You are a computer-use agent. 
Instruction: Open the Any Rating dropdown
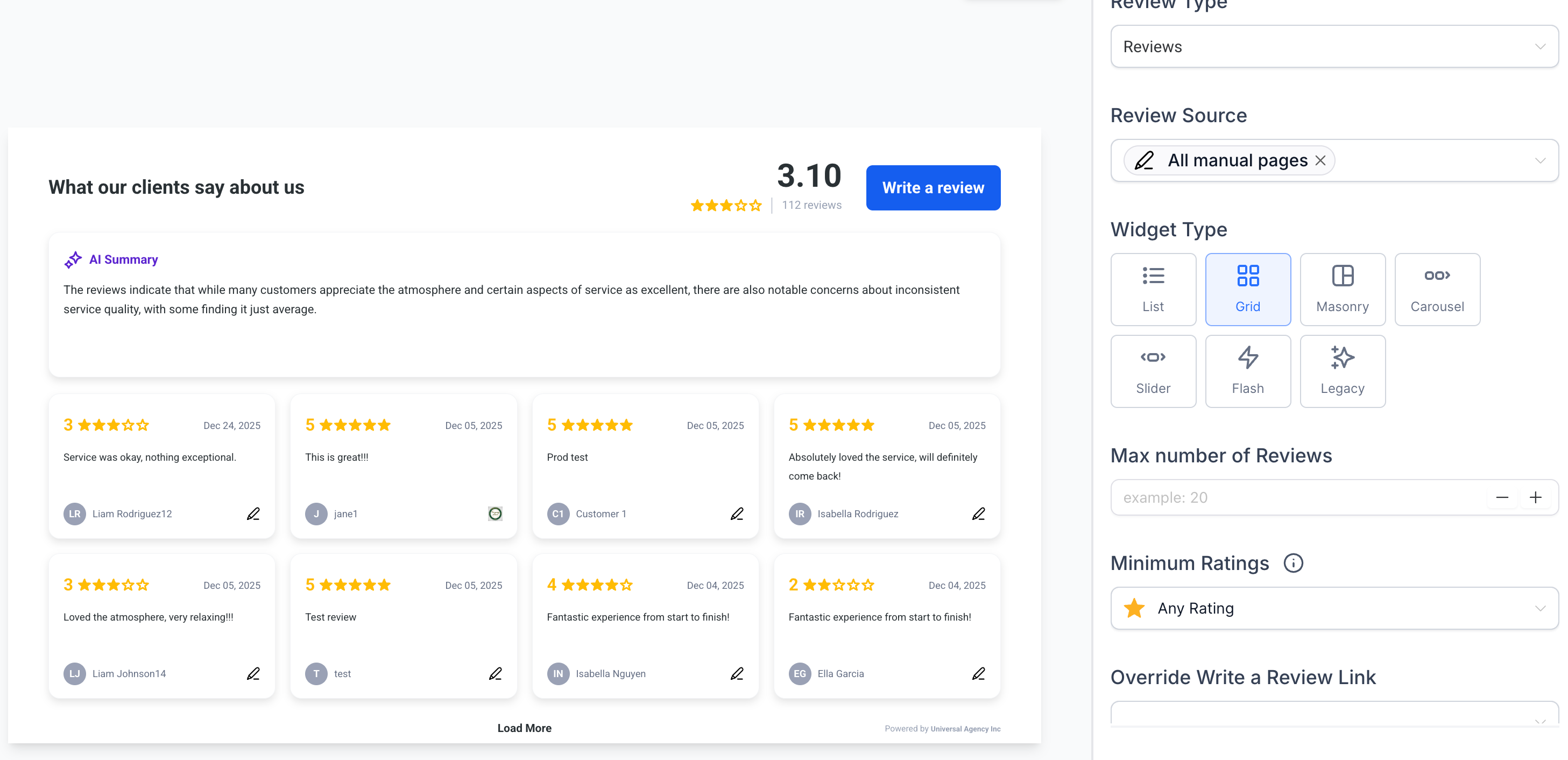[x=1333, y=608]
